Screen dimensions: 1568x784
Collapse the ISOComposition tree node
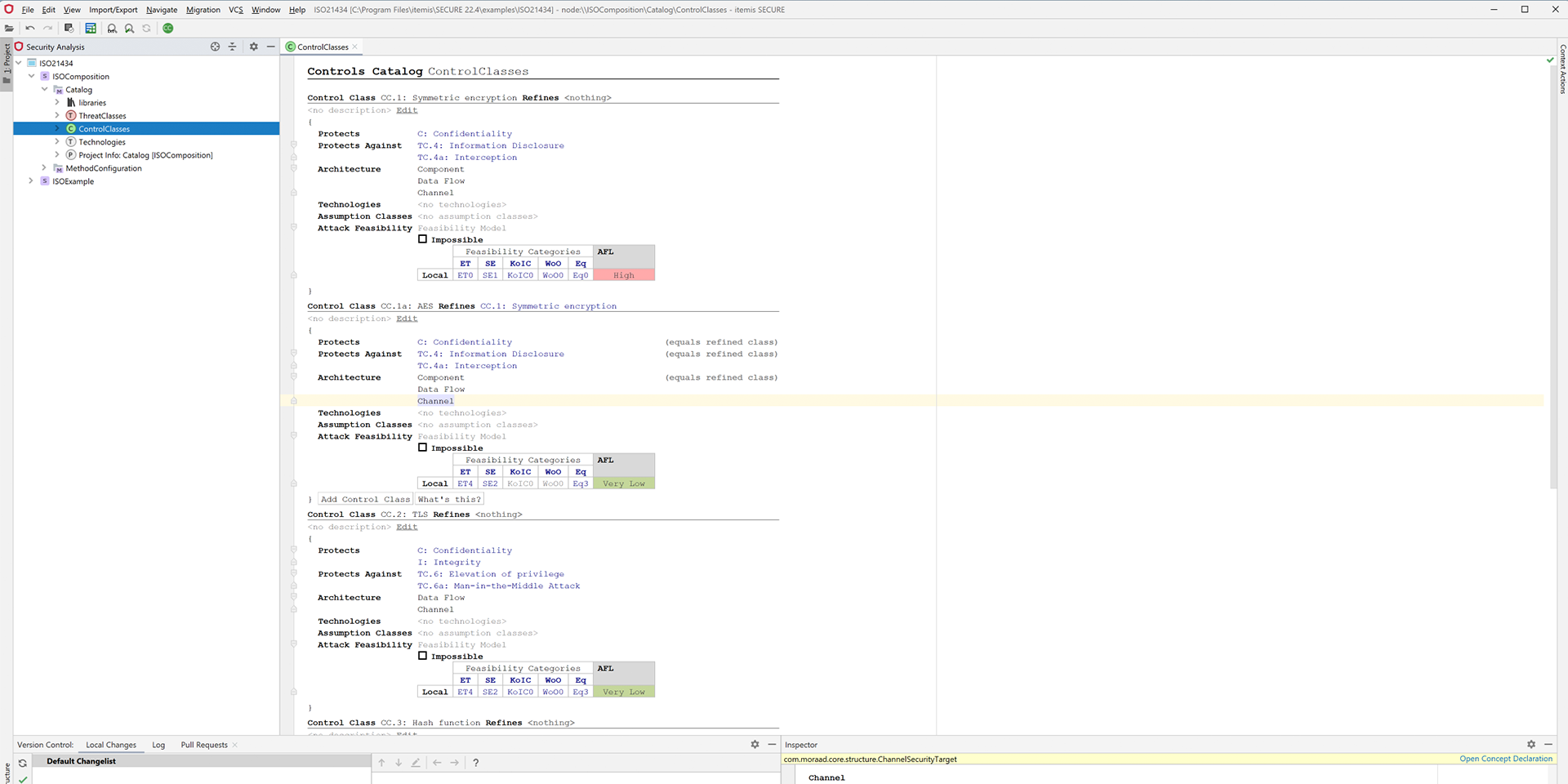pos(31,77)
